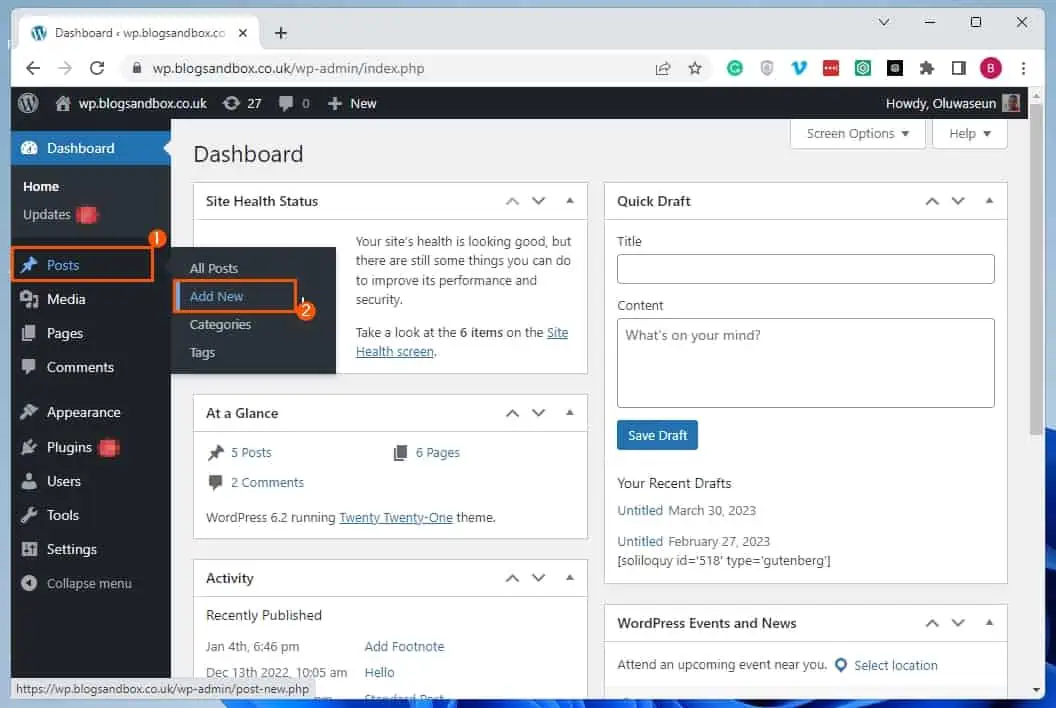Open Tools in the sidebar menu
1056x708 pixels.
tap(90, 515)
